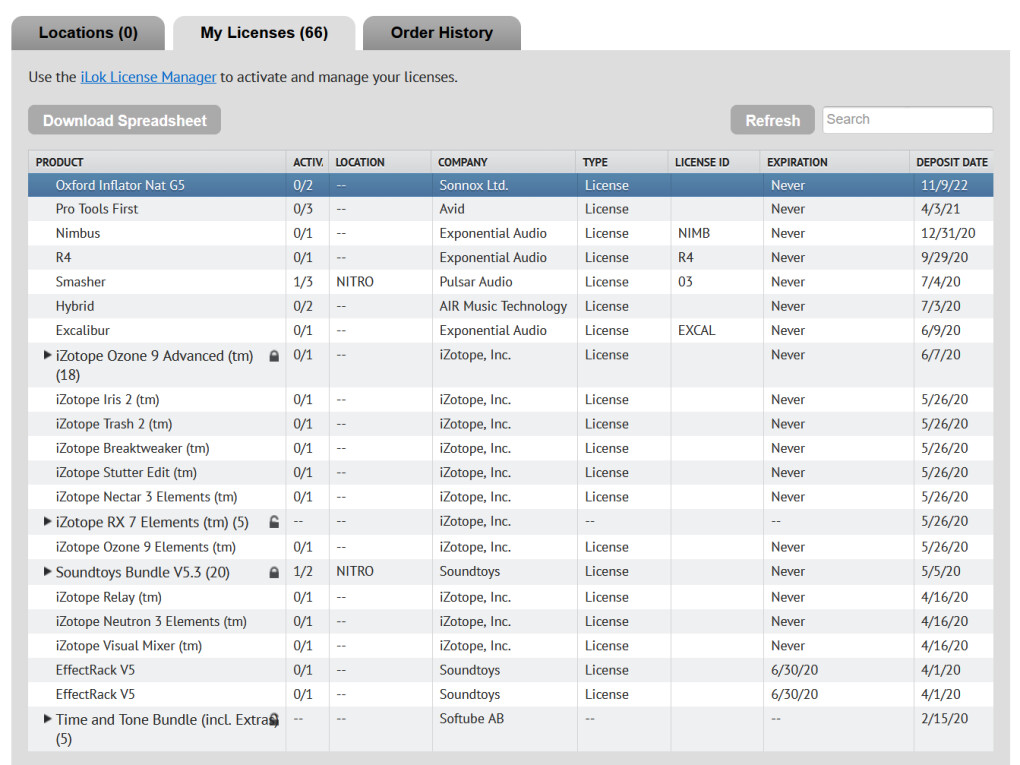Open the iLok License Manager link
Viewport: 1020px width, 765px height.
[148, 77]
